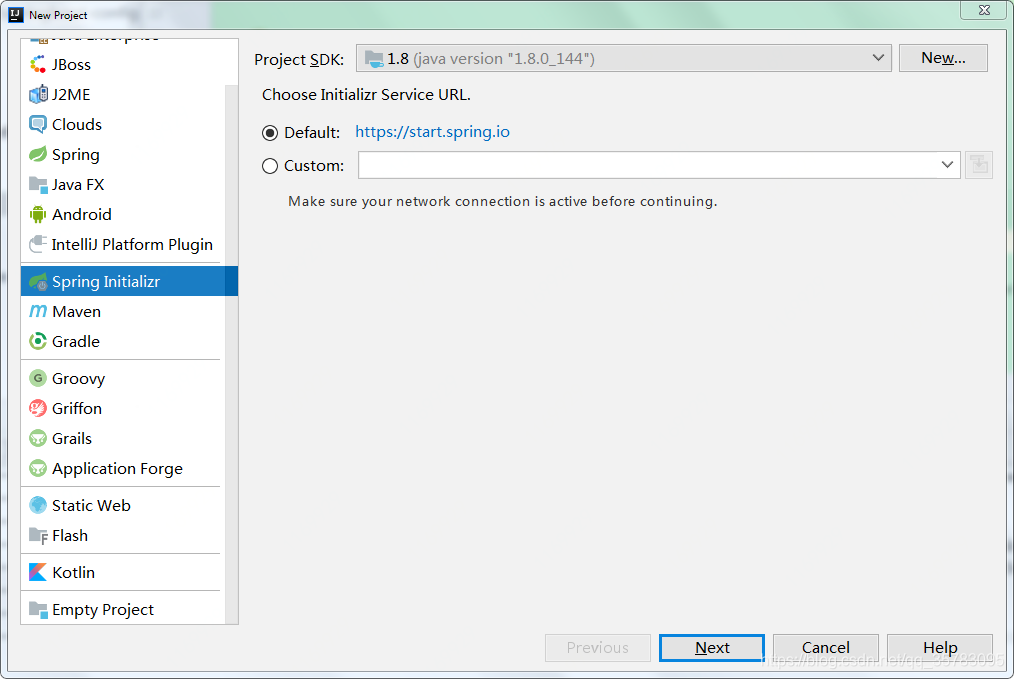Click the network connection notice text

502,201
